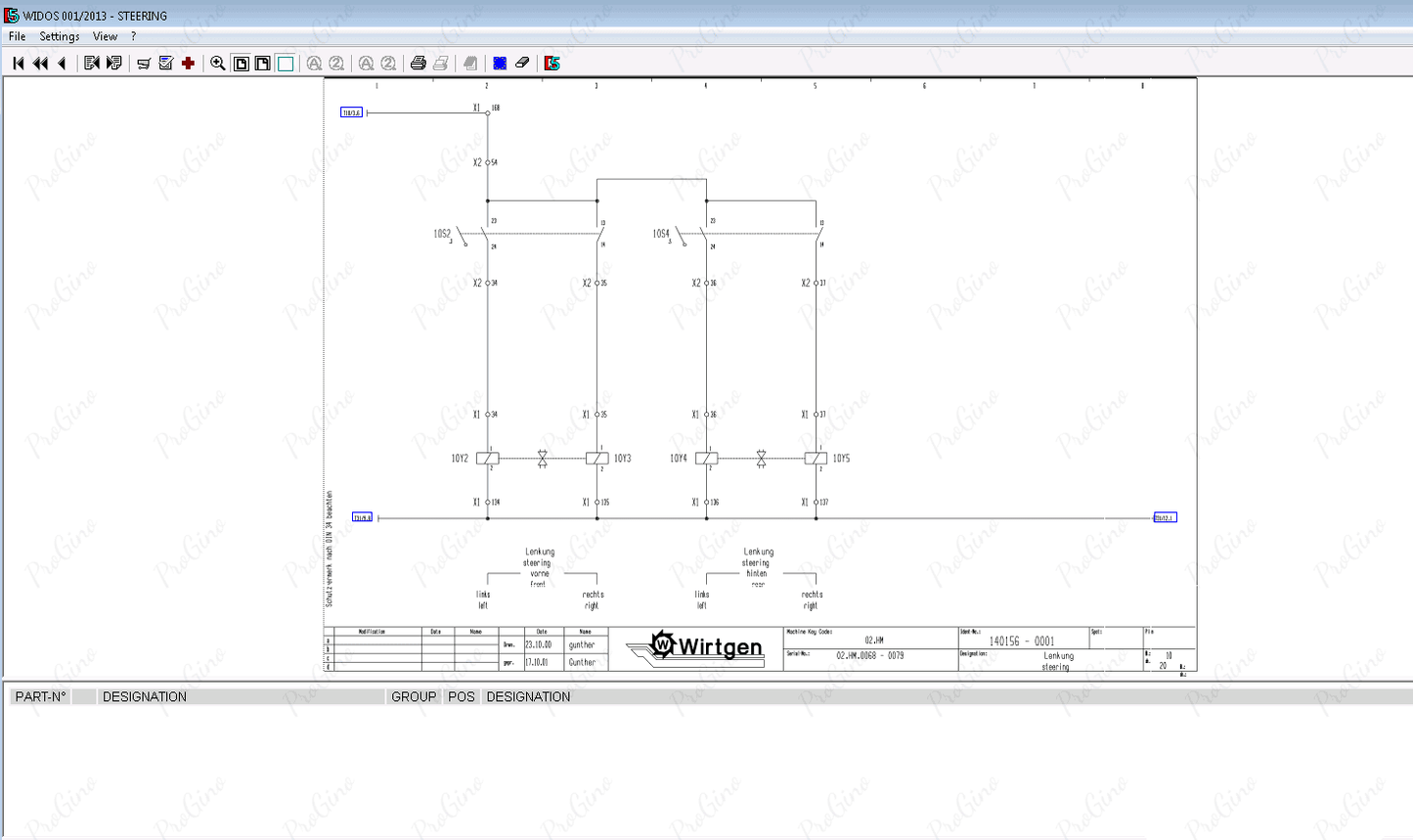1413x840 pixels.
Task: Click the printer icon to print
Action: click(x=418, y=64)
